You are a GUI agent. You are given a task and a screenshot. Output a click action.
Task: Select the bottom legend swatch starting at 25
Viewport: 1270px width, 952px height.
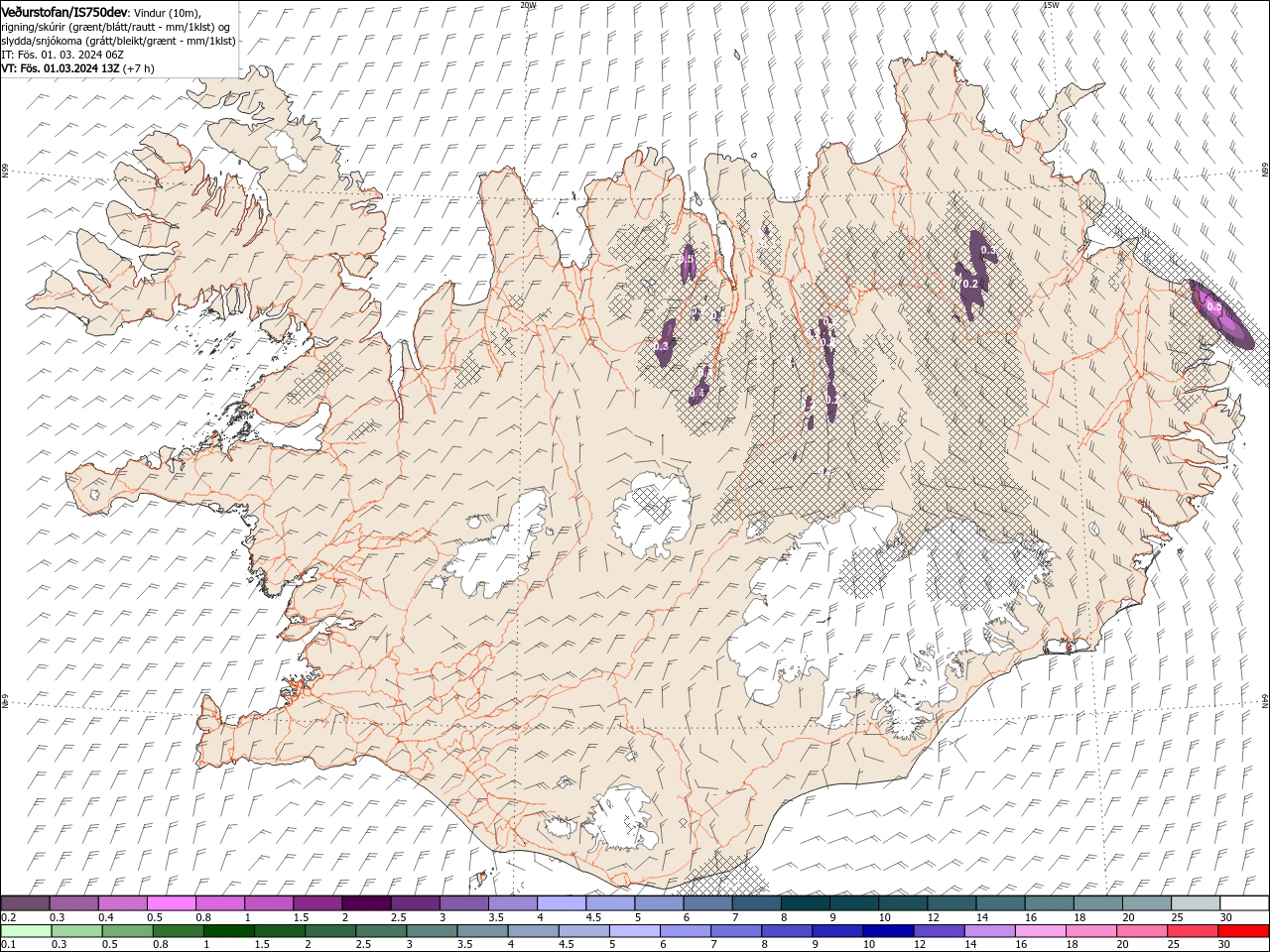point(1192,931)
